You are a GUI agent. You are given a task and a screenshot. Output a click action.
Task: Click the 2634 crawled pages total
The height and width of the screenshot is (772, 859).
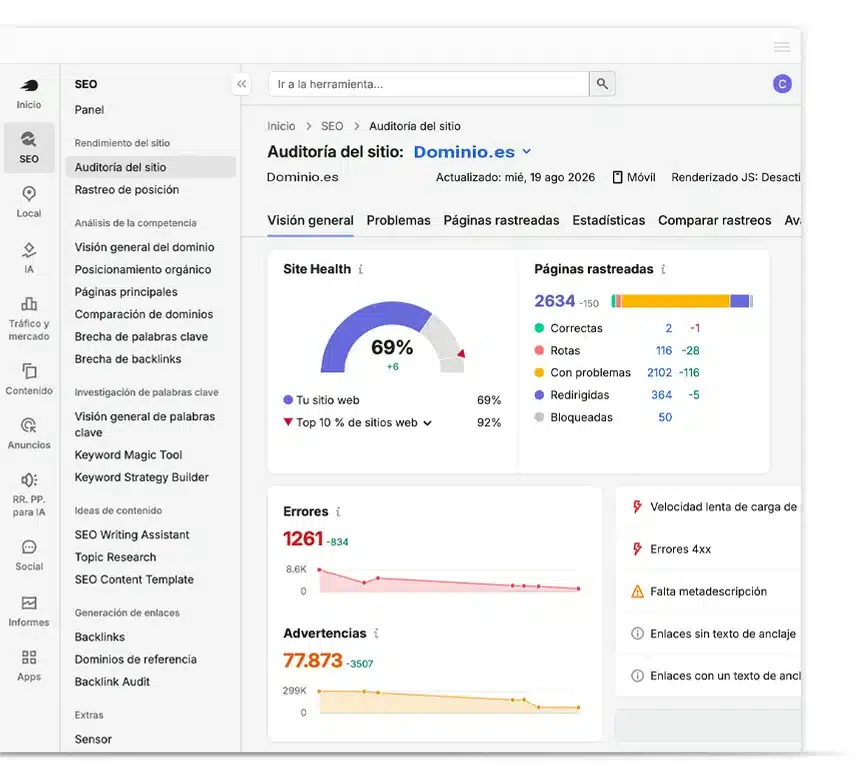click(x=554, y=301)
